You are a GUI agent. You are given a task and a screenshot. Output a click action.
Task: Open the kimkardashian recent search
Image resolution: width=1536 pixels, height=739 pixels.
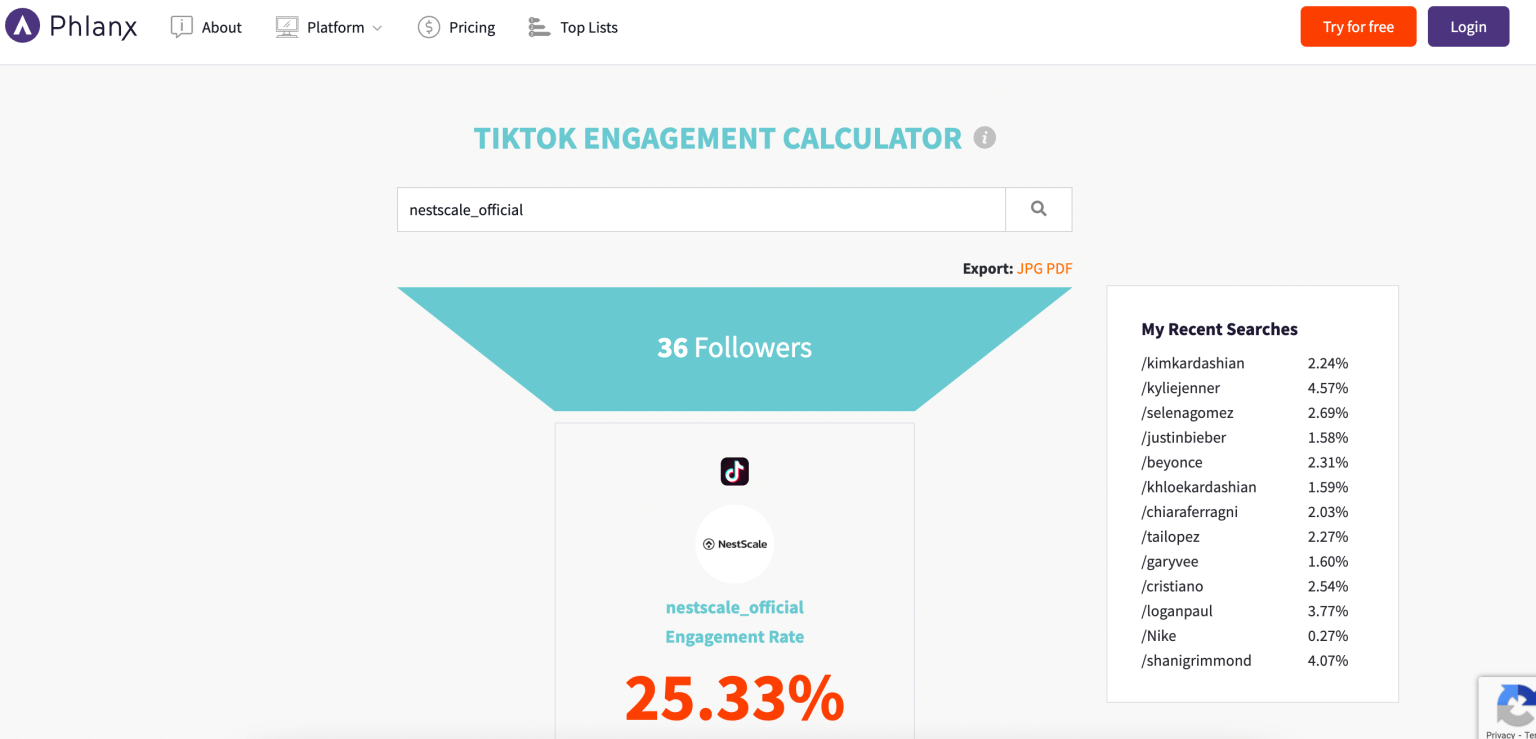[x=1192, y=363]
